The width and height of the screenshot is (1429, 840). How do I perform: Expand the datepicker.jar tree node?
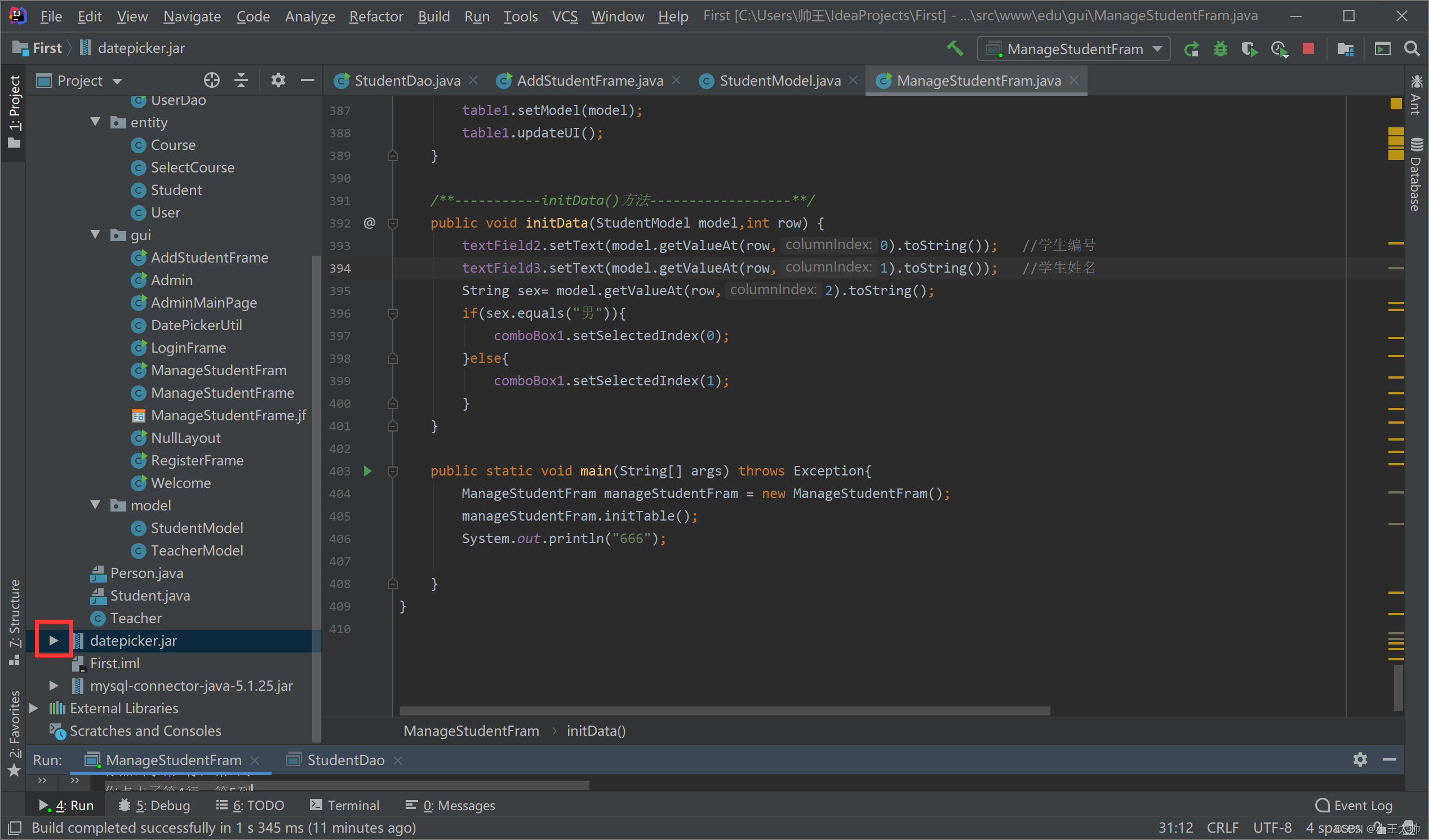54,641
